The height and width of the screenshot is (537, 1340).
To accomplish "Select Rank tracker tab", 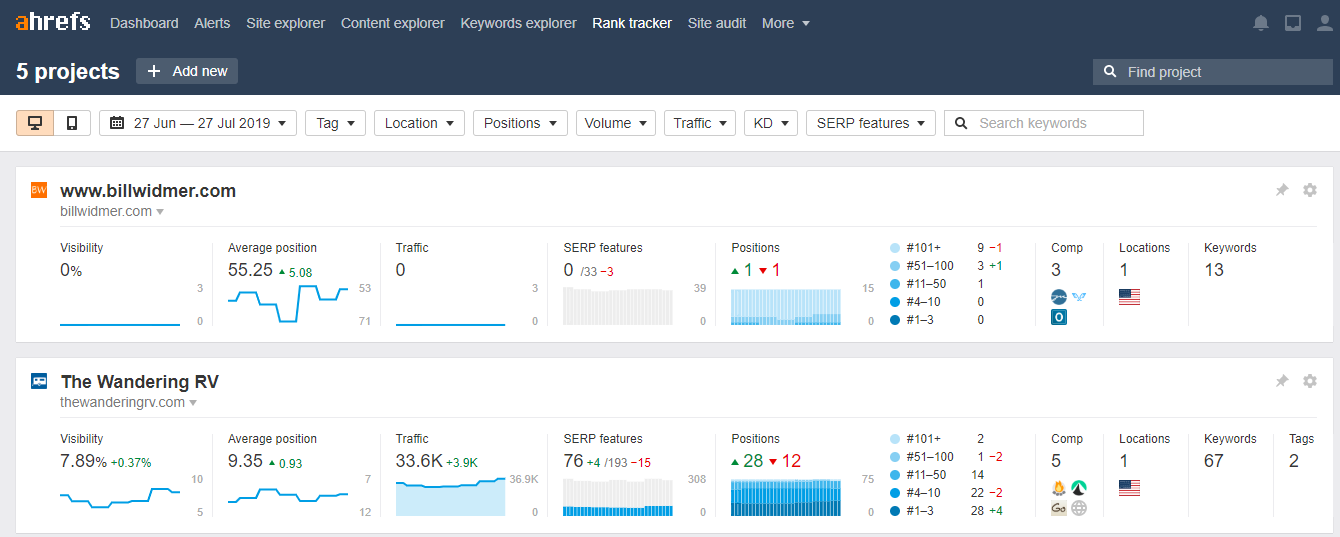I will click(x=632, y=23).
